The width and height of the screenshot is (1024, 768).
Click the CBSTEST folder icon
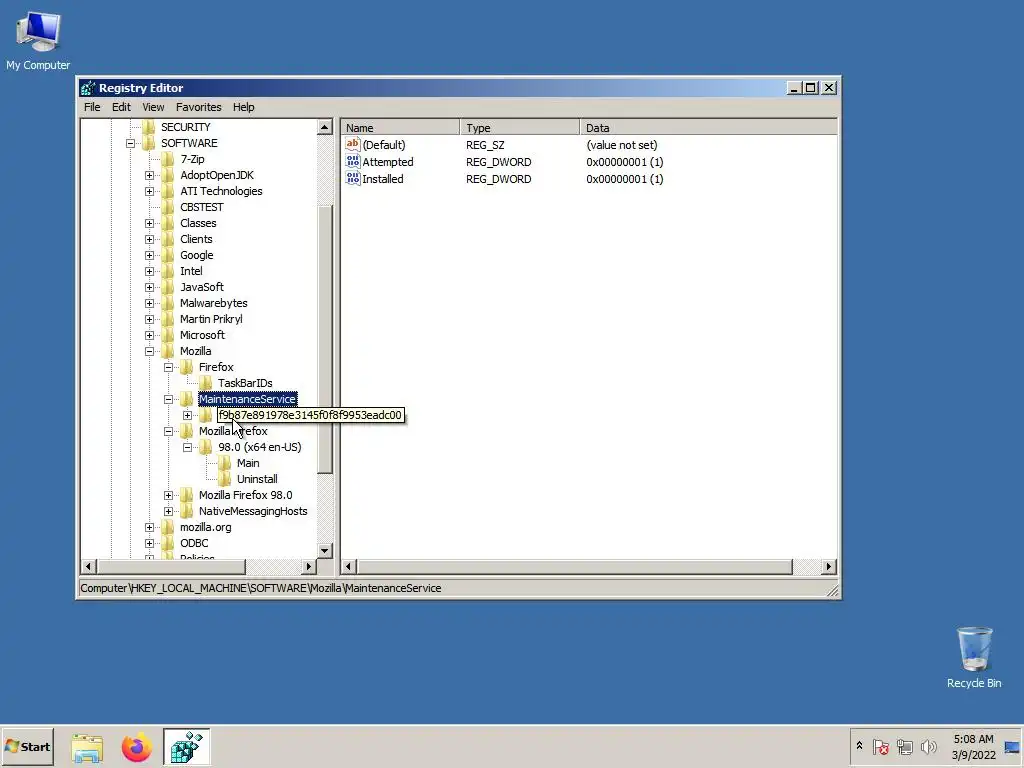point(168,207)
